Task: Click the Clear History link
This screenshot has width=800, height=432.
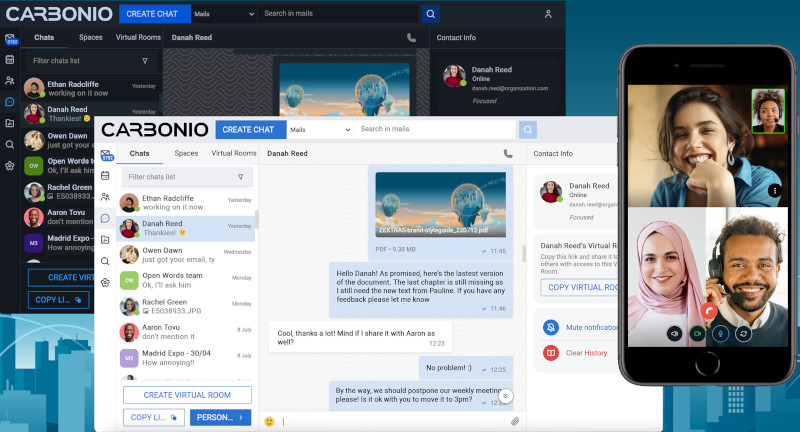Action: 587,353
